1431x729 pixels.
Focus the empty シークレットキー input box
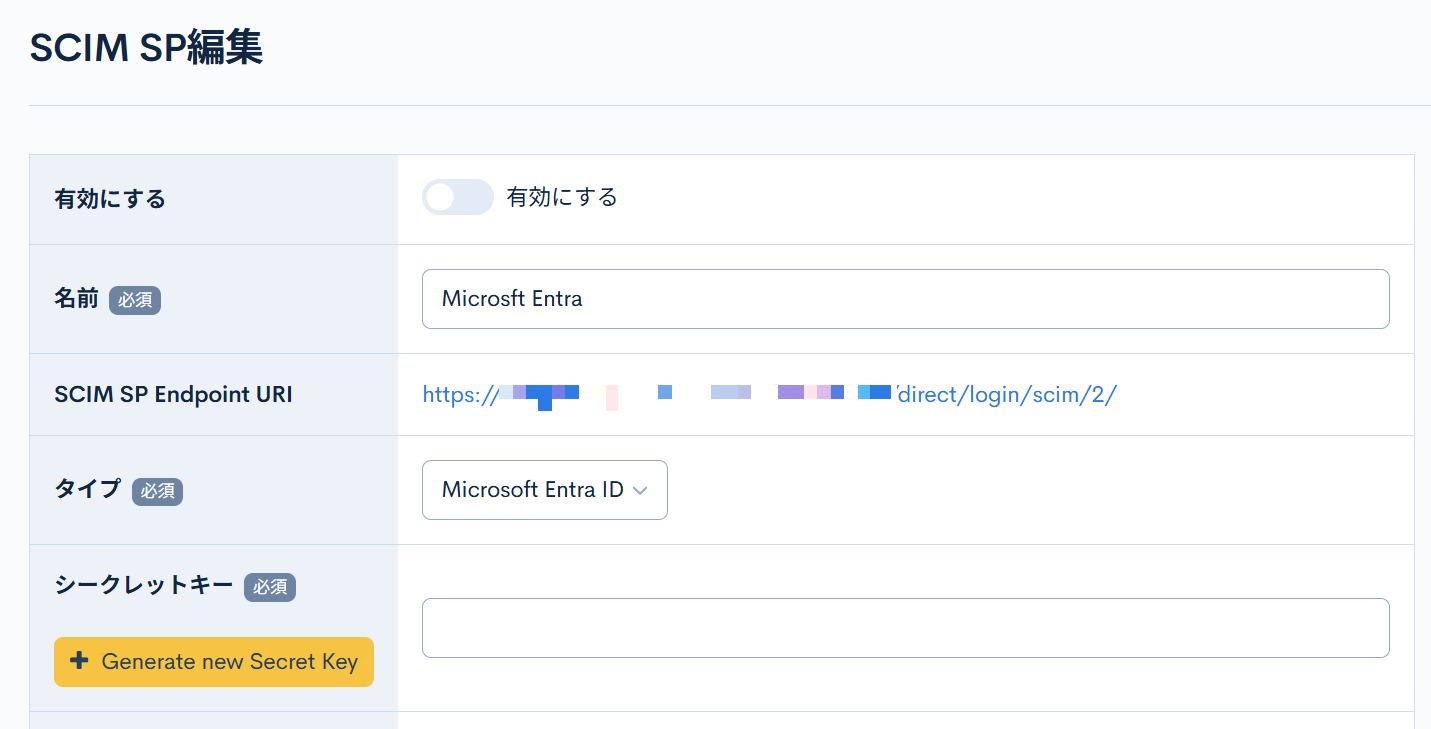[x=905, y=627]
